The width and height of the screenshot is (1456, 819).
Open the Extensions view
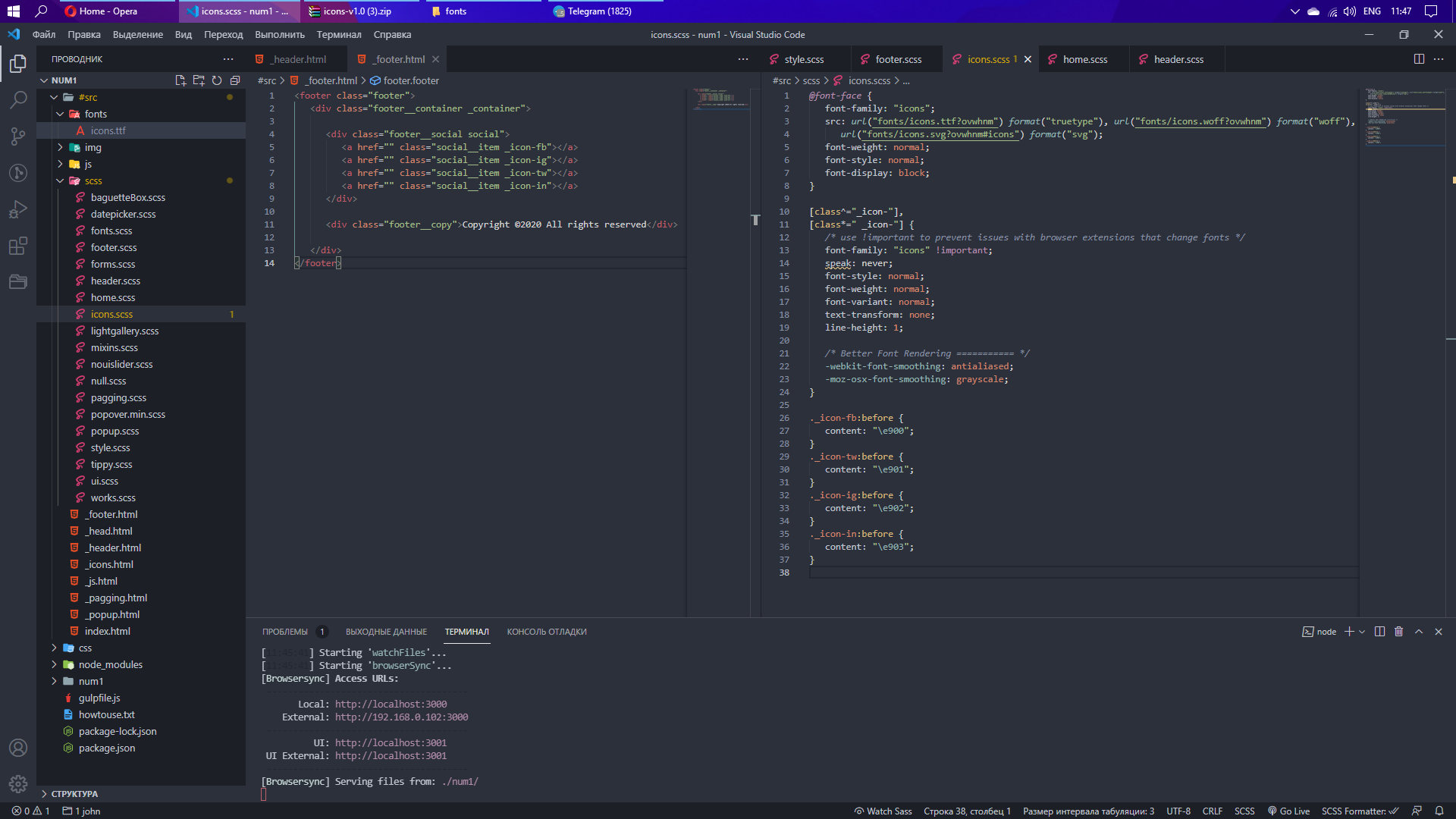click(x=18, y=246)
